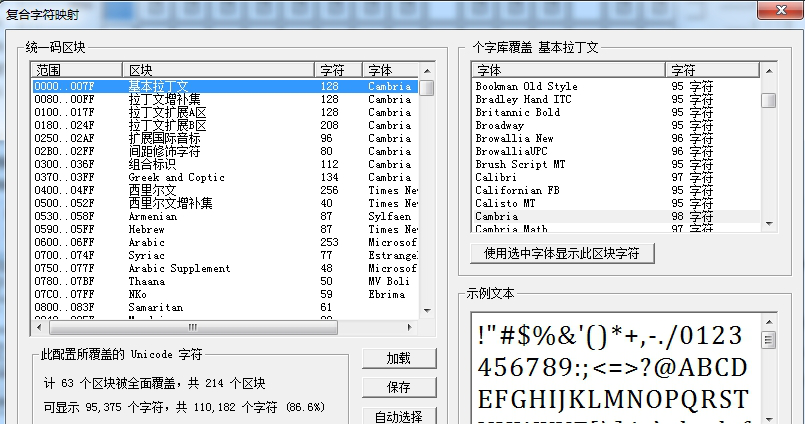Select the NKo block row
Viewport: 805px width, 440px height.
225,294
